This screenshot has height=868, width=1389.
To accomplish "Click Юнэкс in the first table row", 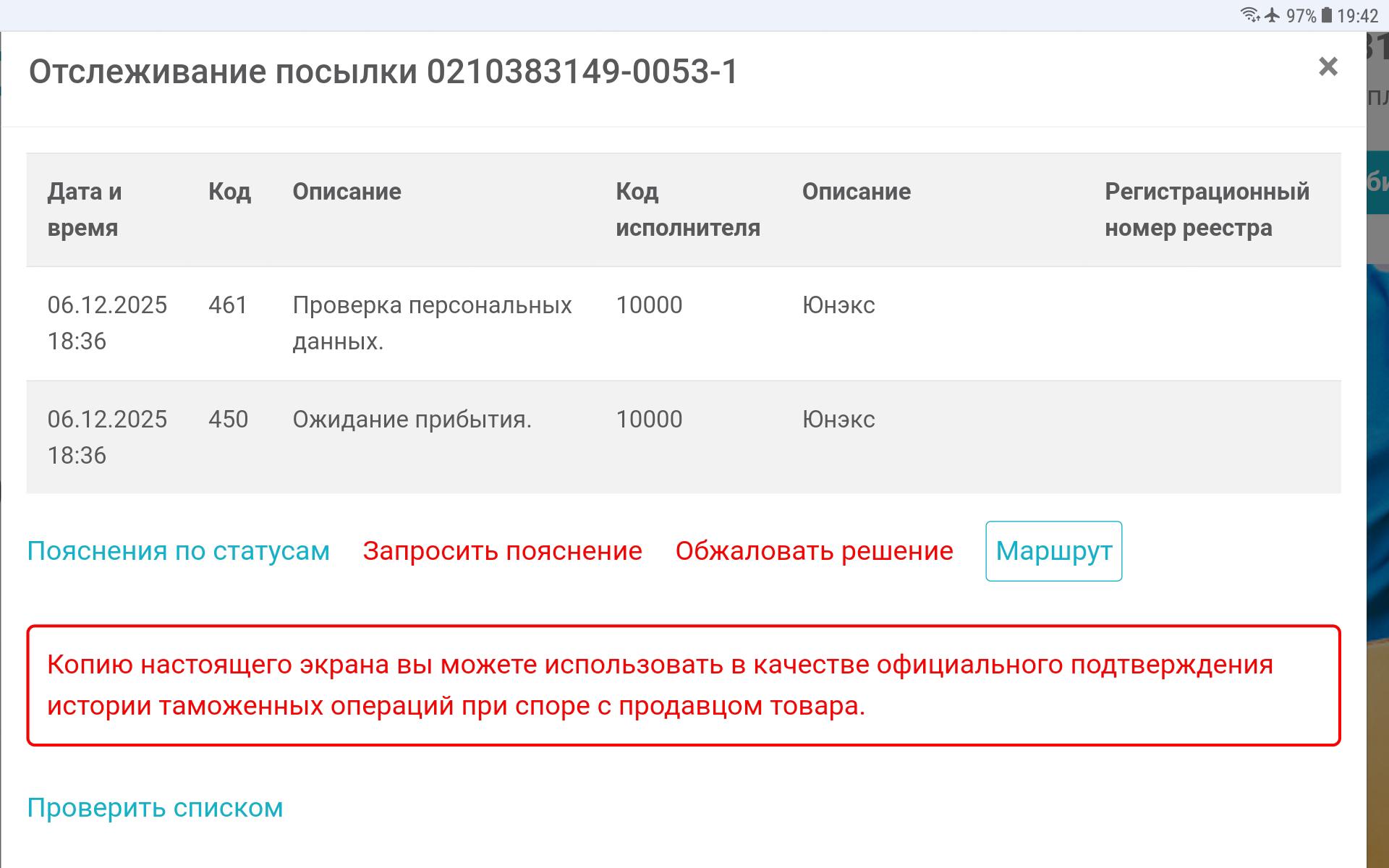I will [x=838, y=305].
